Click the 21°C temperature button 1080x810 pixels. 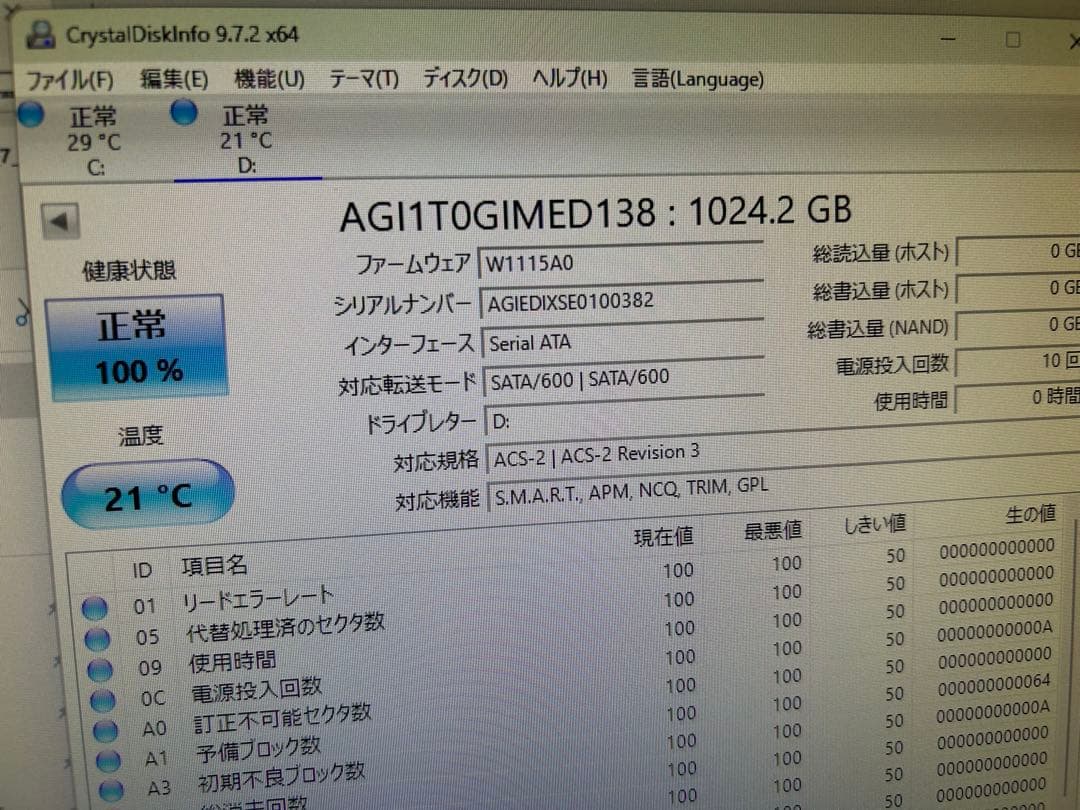tap(146, 492)
